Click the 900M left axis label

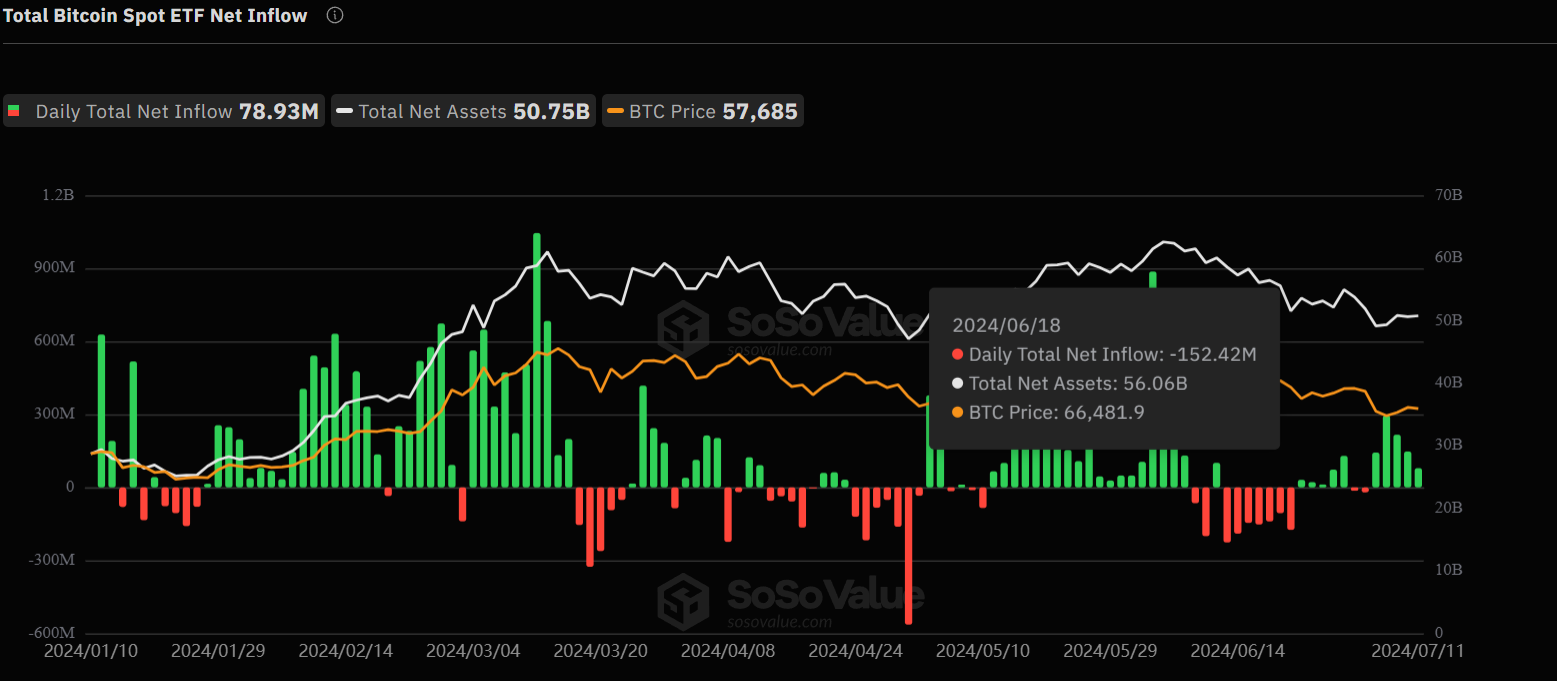(54, 269)
